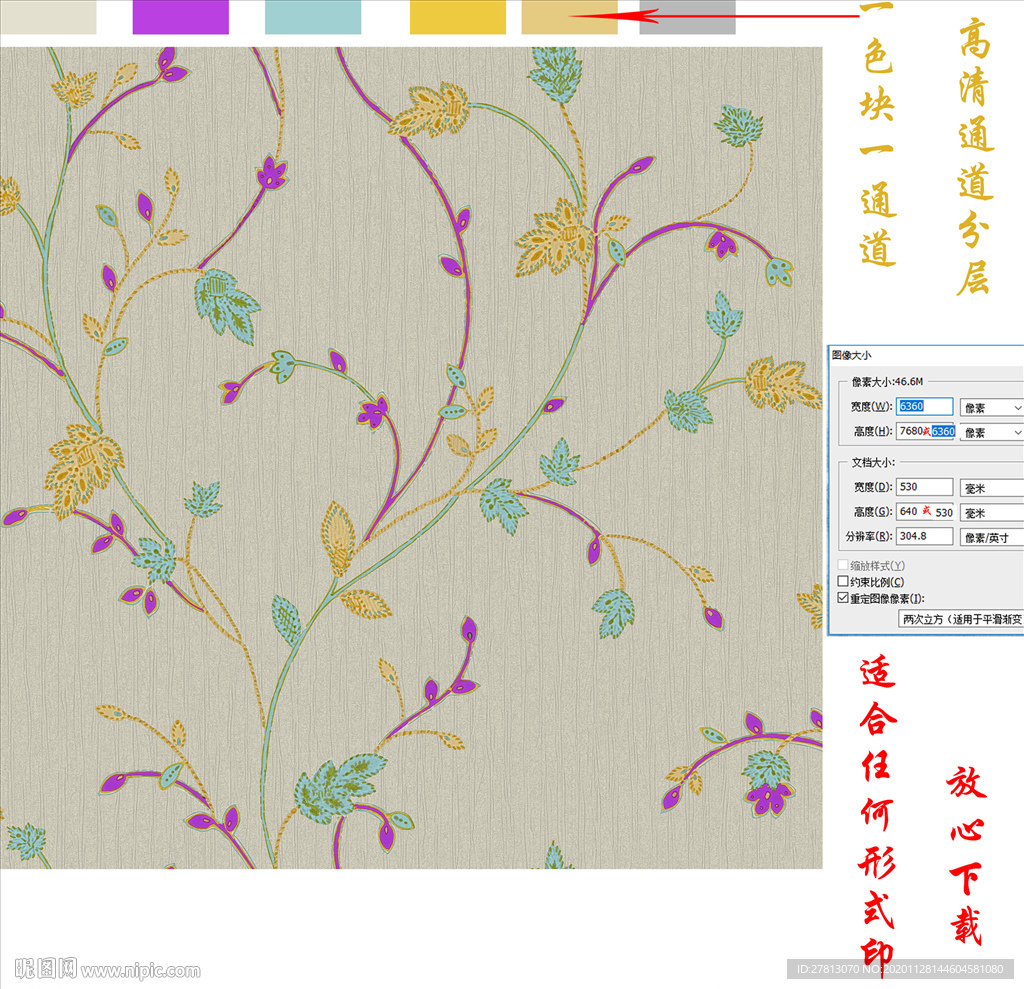Uncheck the 重定图像像素 resample checkbox
Viewport: 1024px width, 989px height.
click(842, 598)
